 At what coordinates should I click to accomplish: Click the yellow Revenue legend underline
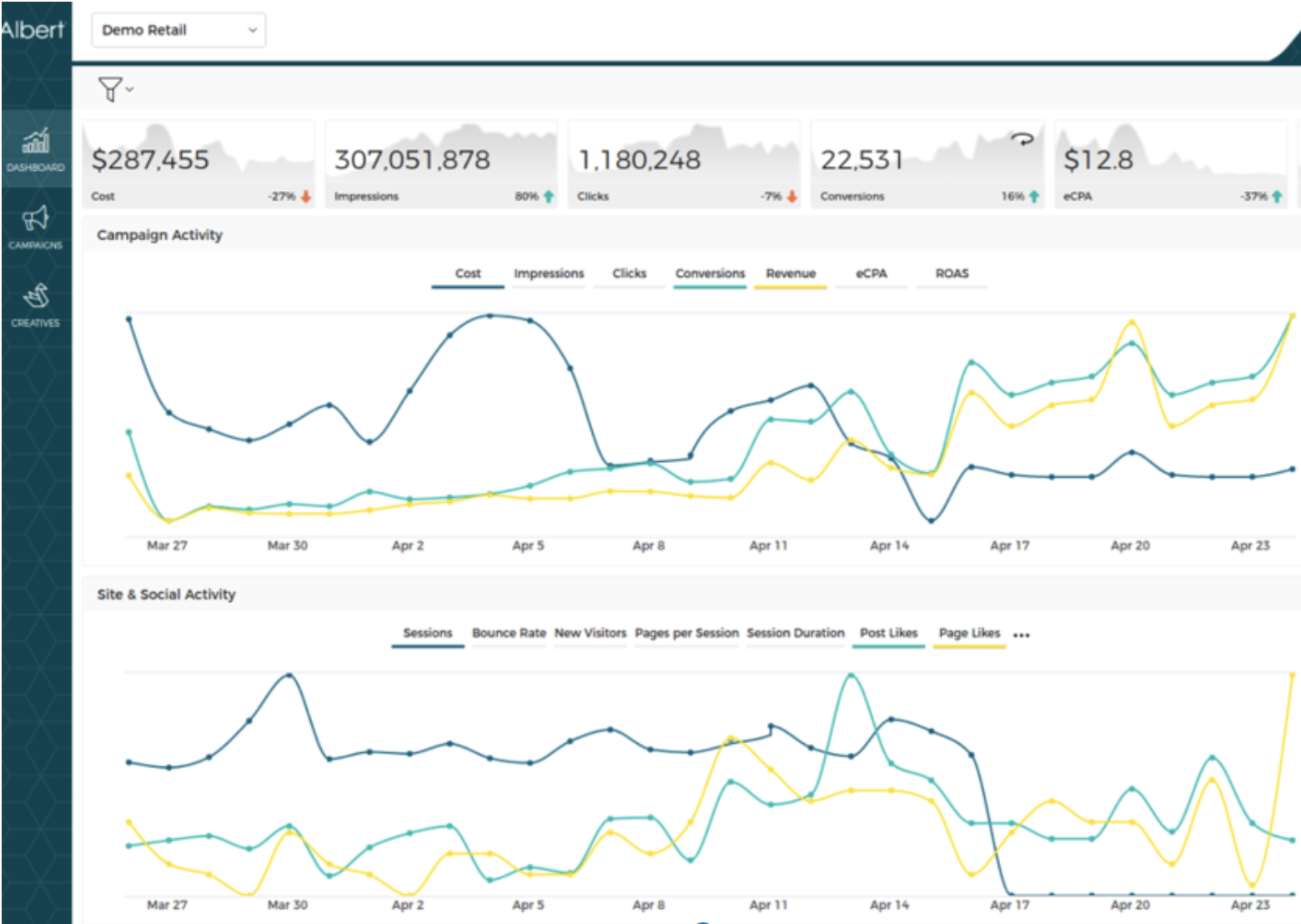tap(790, 287)
